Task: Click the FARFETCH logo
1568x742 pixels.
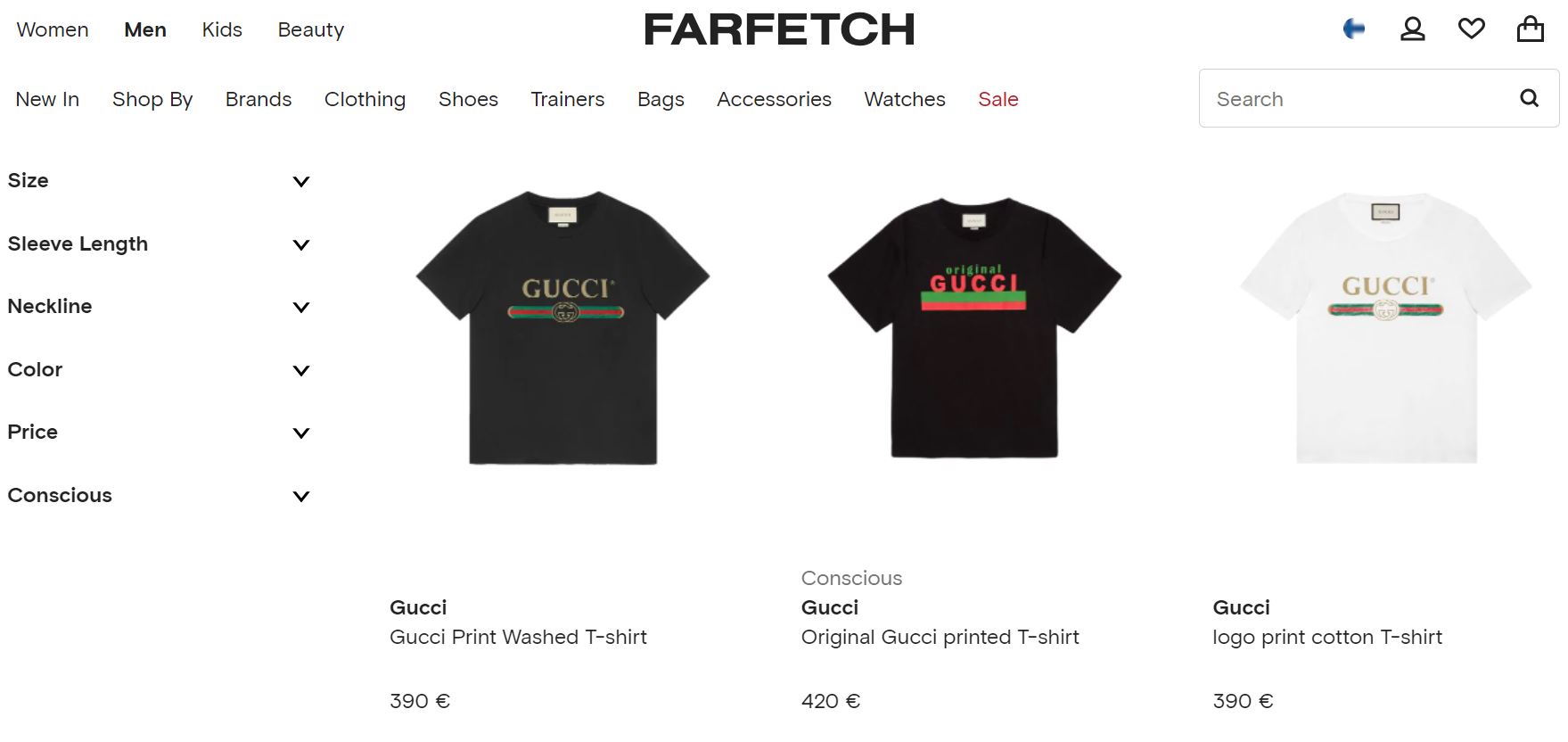Action: pos(779,29)
